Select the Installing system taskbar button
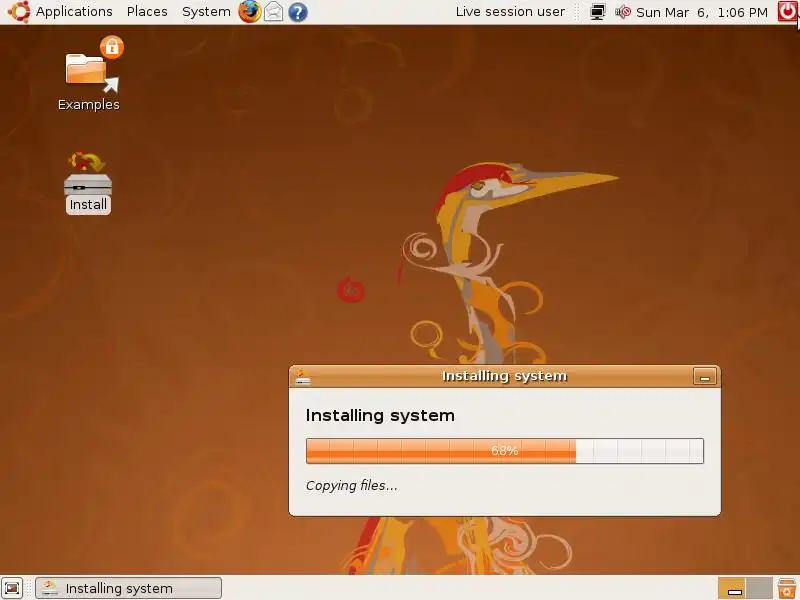Image resolution: width=800 pixels, height=600 pixels. pos(129,588)
